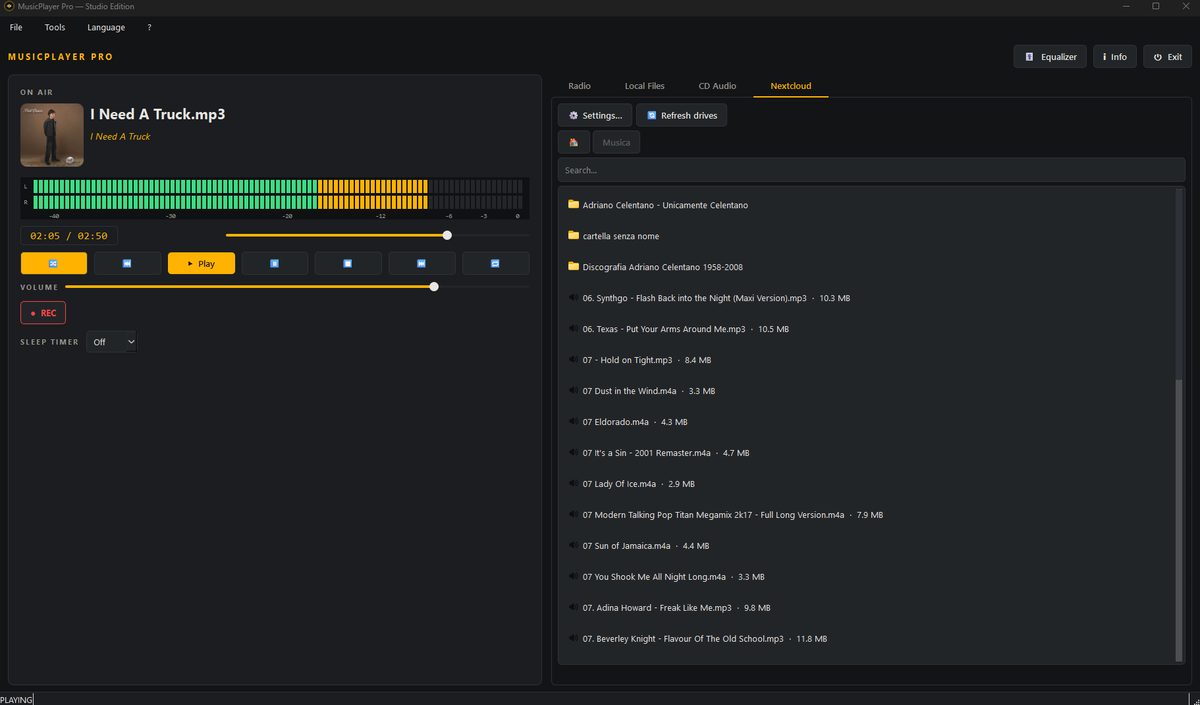Open the Info dialog
Viewport: 1200px width, 705px height.
(1114, 57)
